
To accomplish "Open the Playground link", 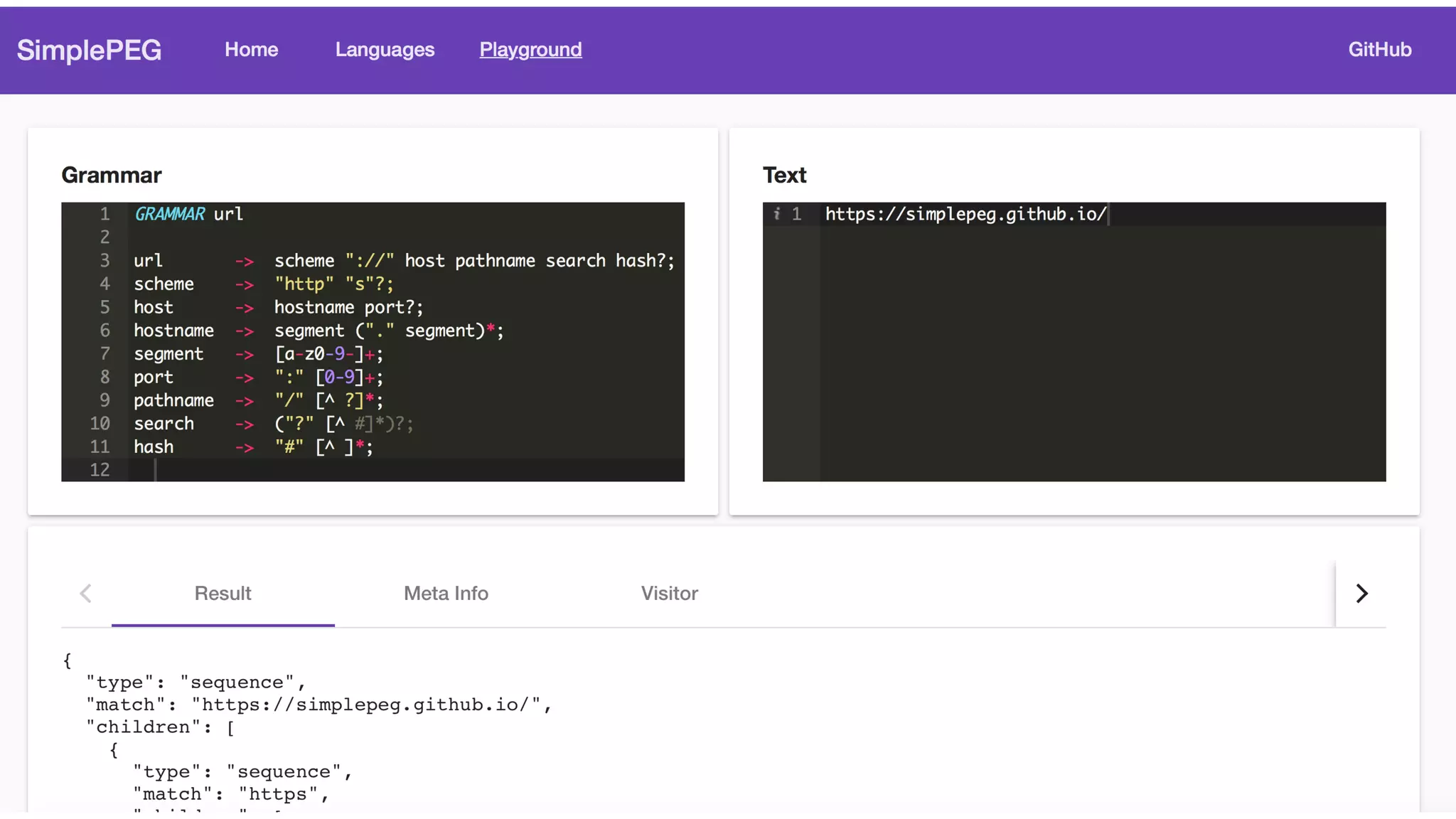I will [x=530, y=50].
